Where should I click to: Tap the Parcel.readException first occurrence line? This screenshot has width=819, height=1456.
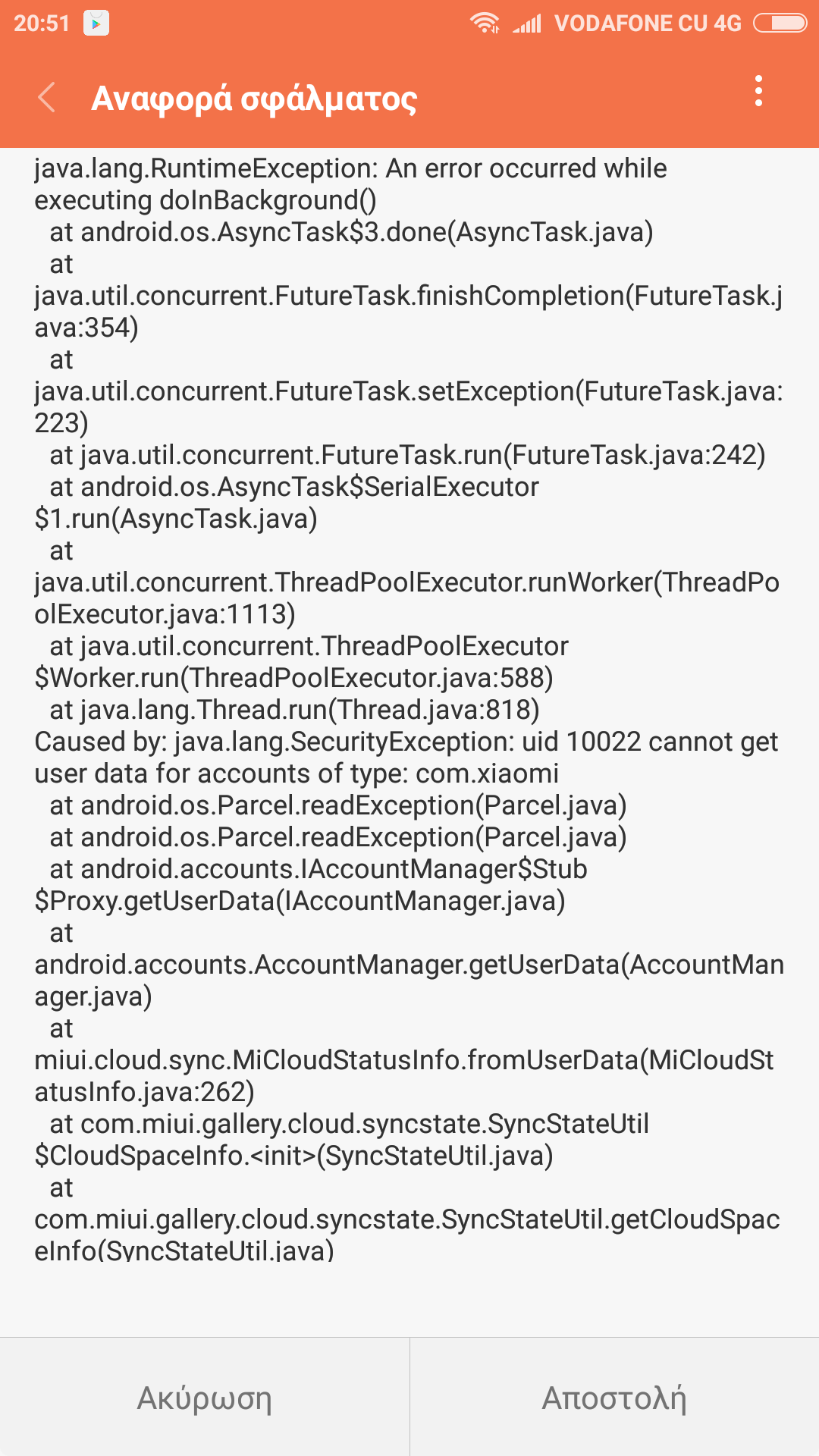coord(338,805)
